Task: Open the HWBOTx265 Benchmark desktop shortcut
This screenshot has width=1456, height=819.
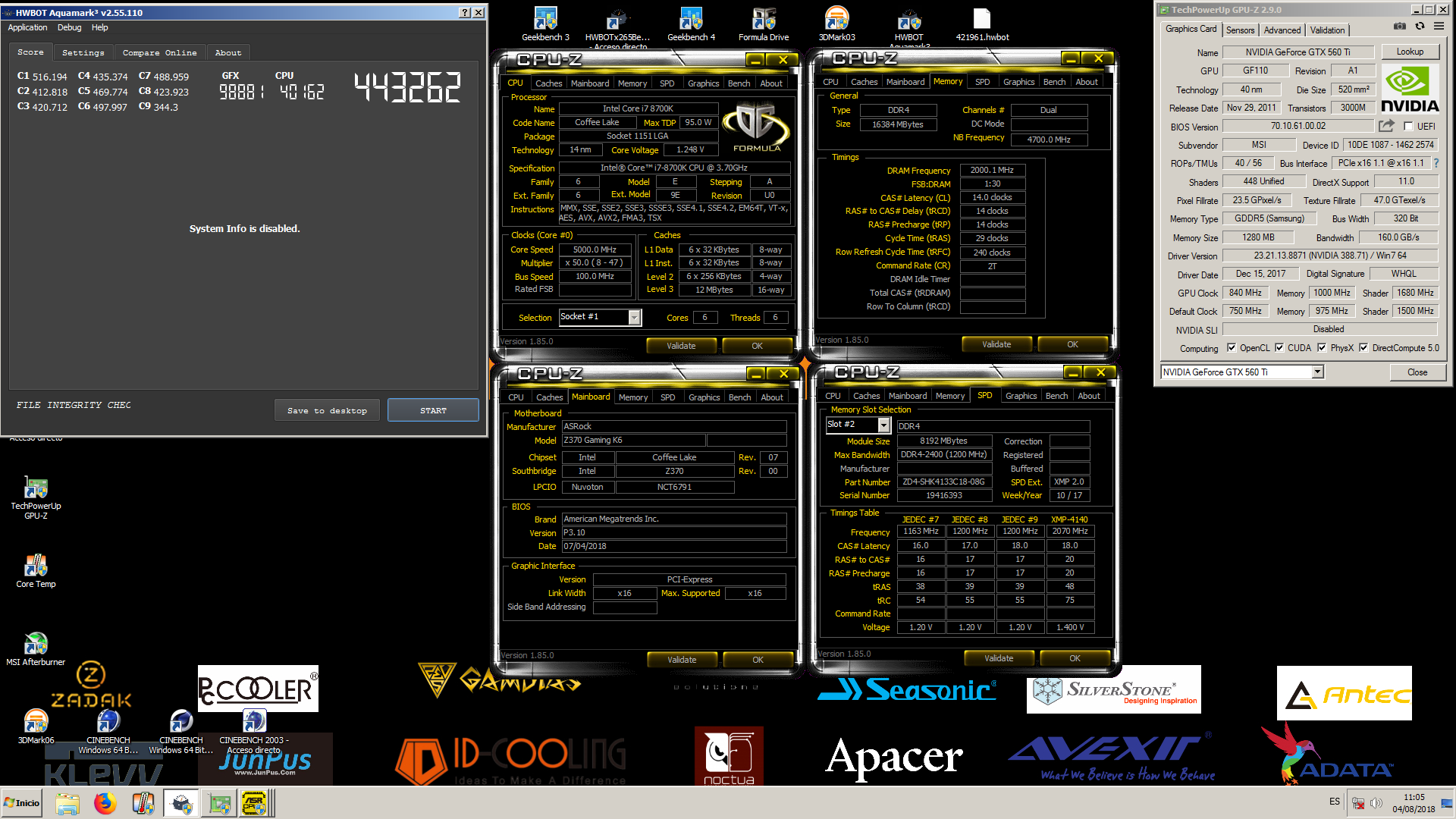Action: coord(617,27)
